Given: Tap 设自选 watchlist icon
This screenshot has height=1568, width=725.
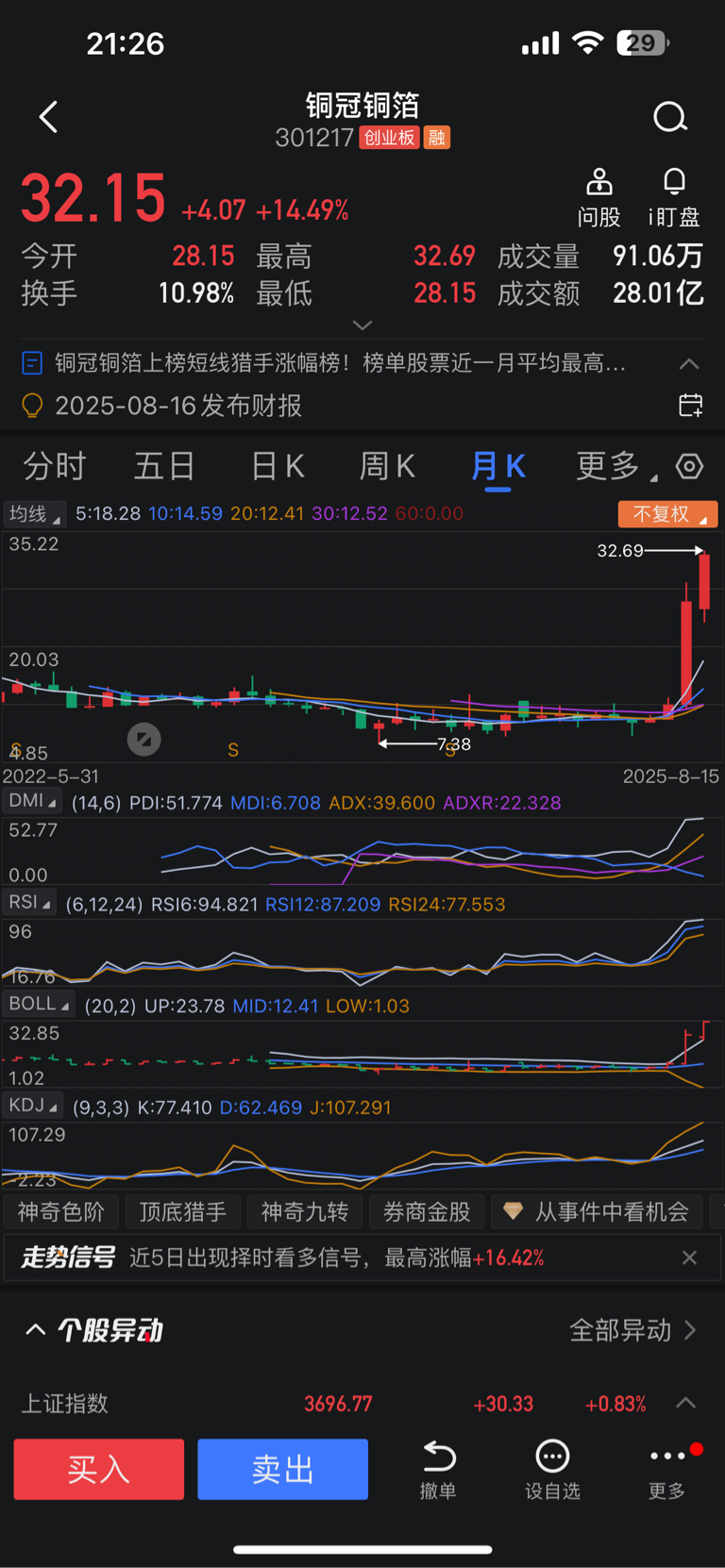Looking at the screenshot, I should (552, 1470).
